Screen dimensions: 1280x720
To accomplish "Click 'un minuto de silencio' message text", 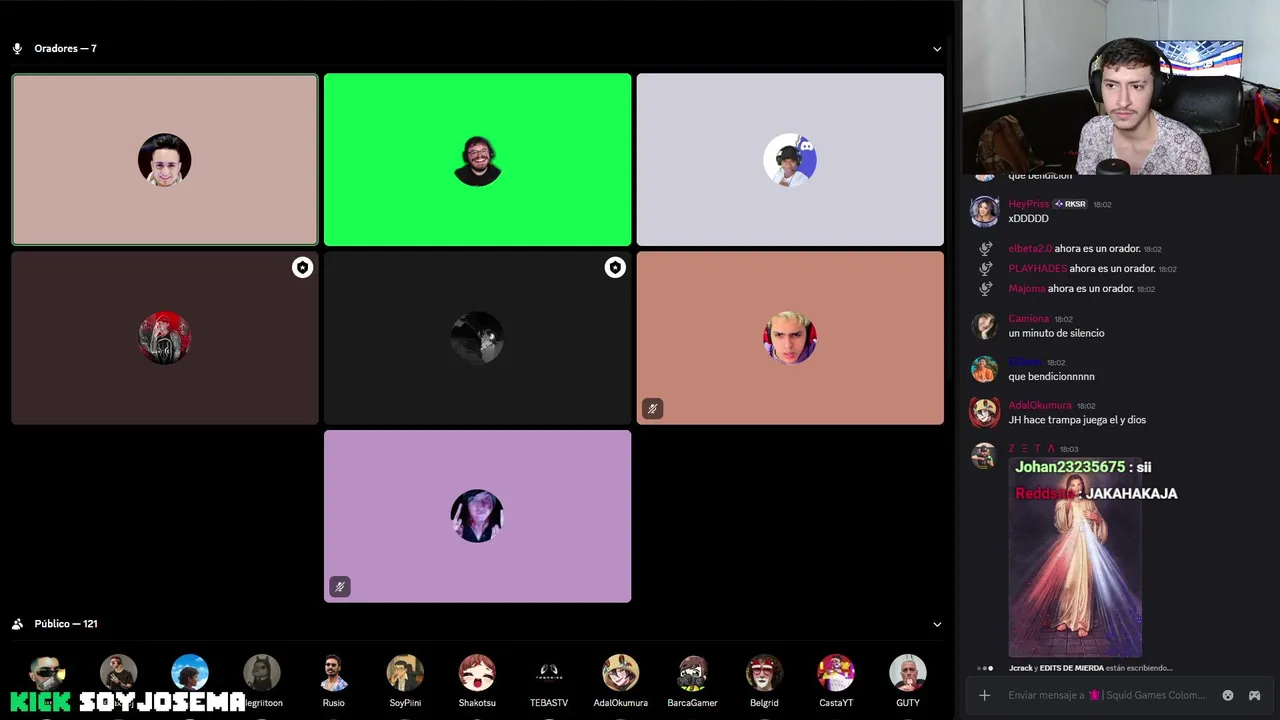I will [1056, 333].
